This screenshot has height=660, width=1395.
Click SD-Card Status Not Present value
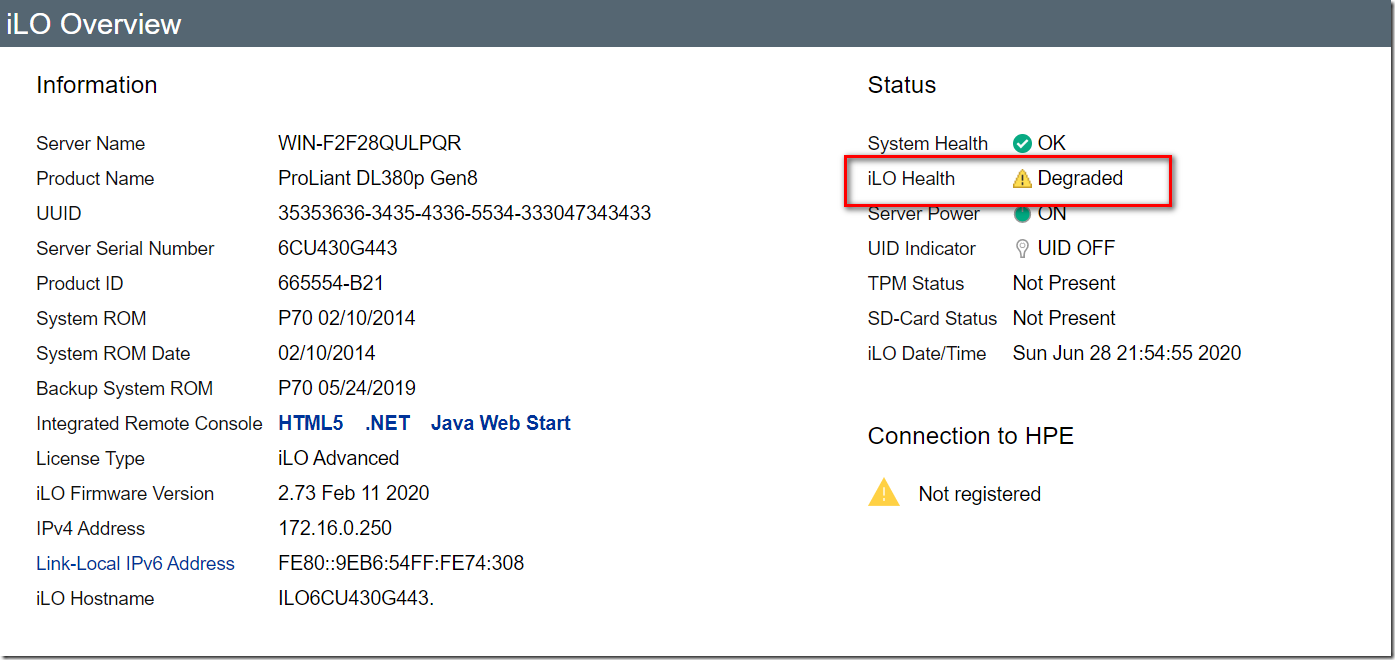1064,318
